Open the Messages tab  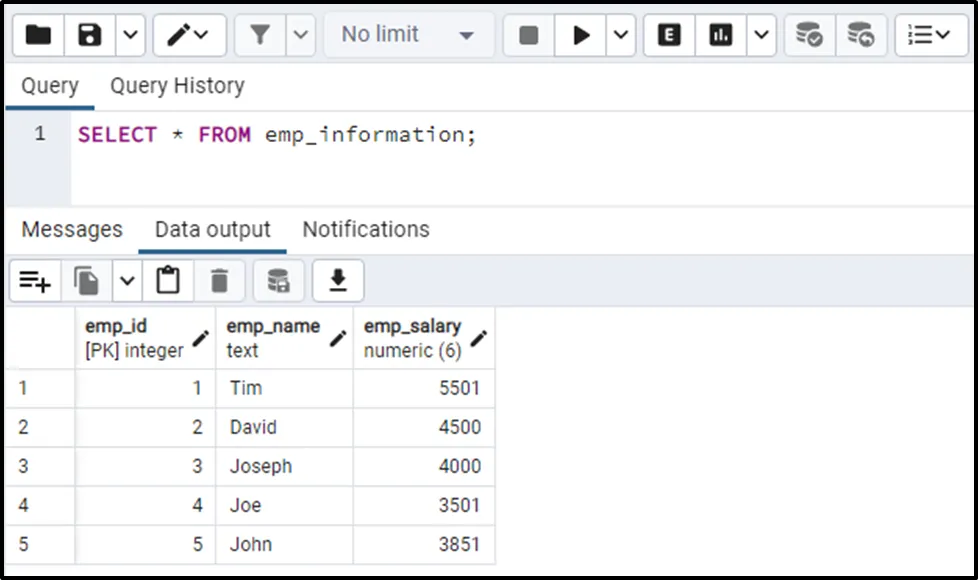72,229
